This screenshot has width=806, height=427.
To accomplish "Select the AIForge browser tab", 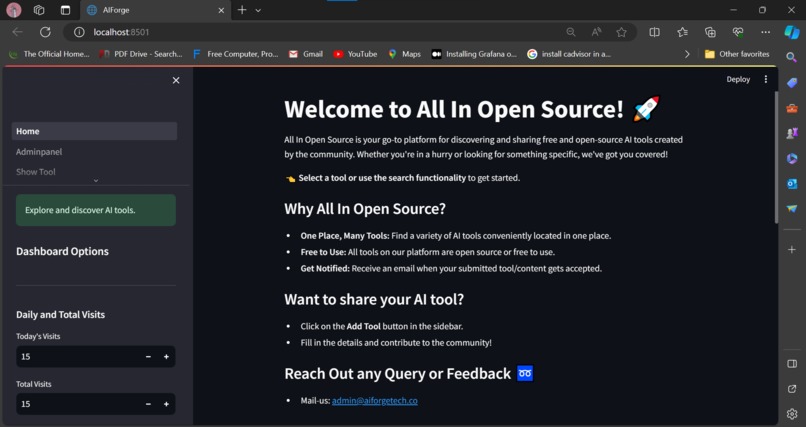I will pos(154,10).
